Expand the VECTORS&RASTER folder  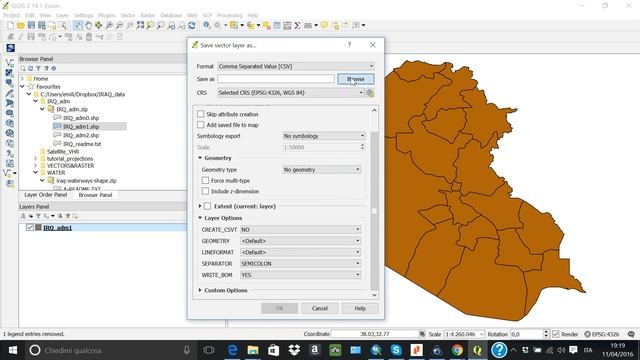36,166
